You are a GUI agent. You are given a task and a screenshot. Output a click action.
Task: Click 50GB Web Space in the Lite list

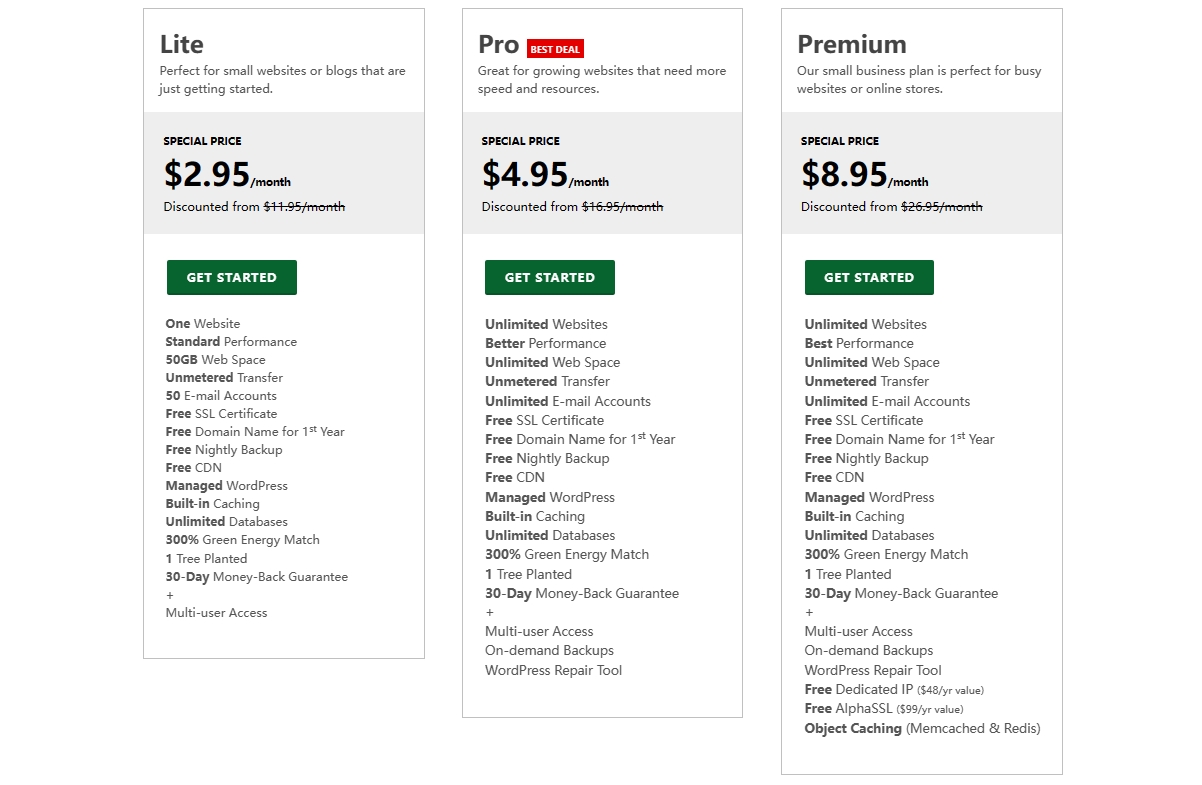[x=215, y=359]
